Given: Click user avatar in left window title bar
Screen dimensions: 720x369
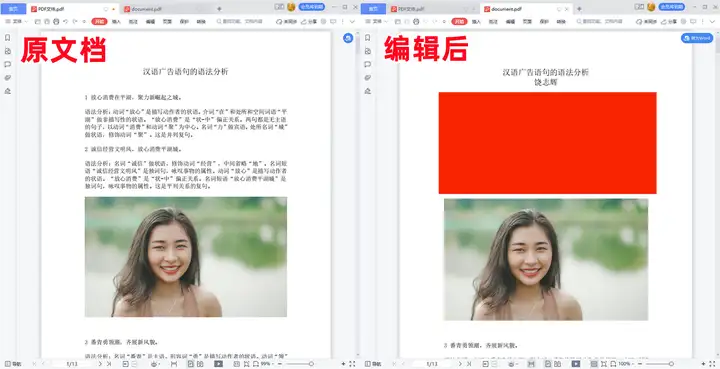Looking at the screenshot, I should [291, 7].
